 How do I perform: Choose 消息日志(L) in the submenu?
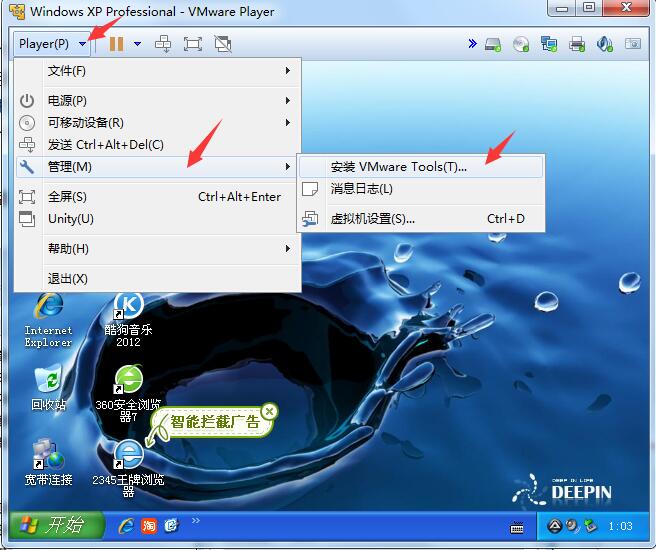[421, 189]
